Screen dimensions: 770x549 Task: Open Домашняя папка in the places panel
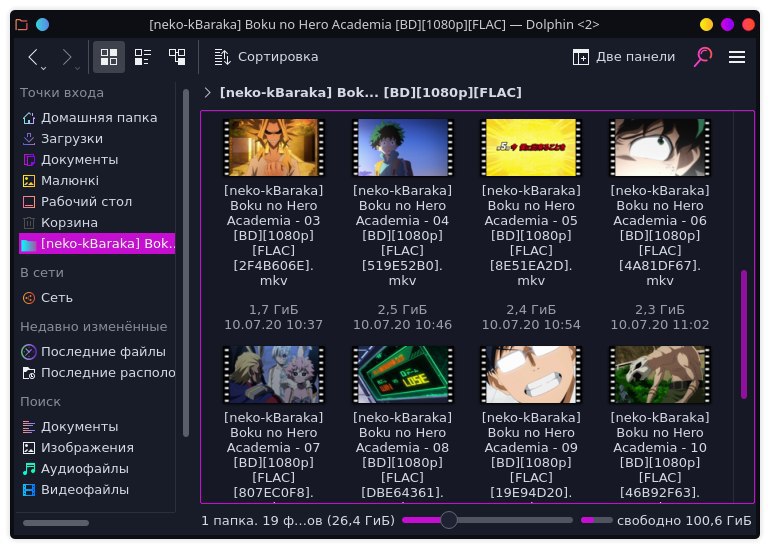[x=97, y=118]
